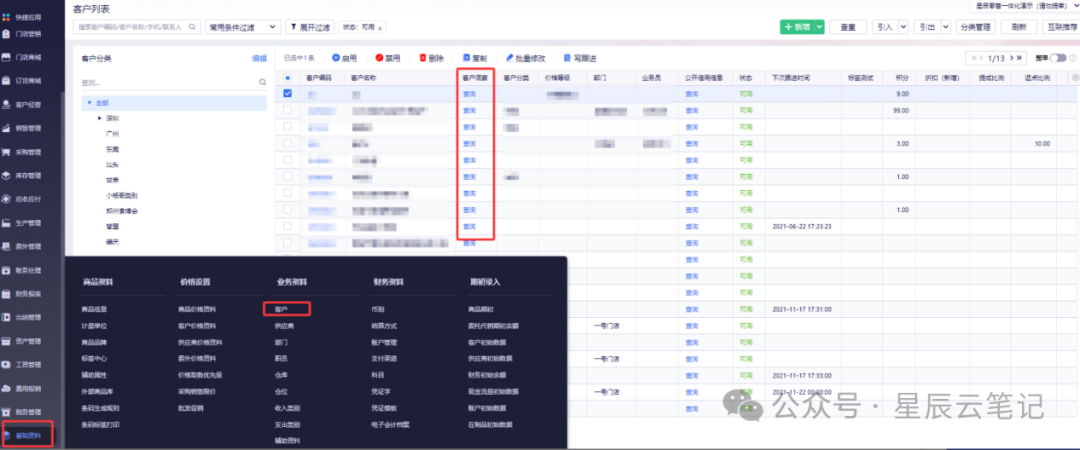The height and width of the screenshot is (450, 1080).
Task: Click the 复制 copy toolbar button
Action: (475, 59)
